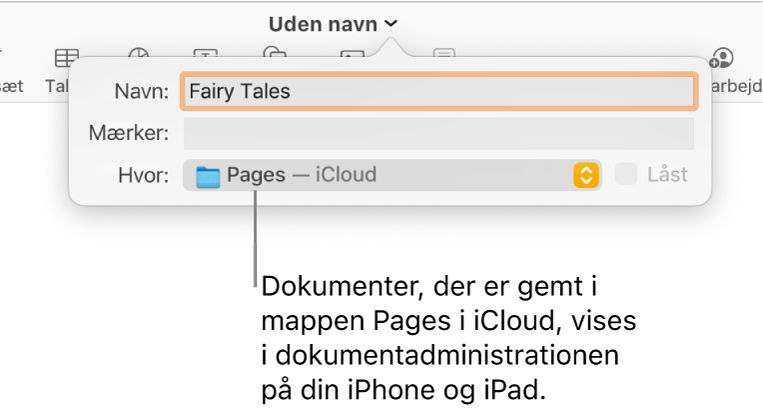
Task: Click the Chart pie icon in the toolbar
Action: pyautogui.click(x=139, y=55)
